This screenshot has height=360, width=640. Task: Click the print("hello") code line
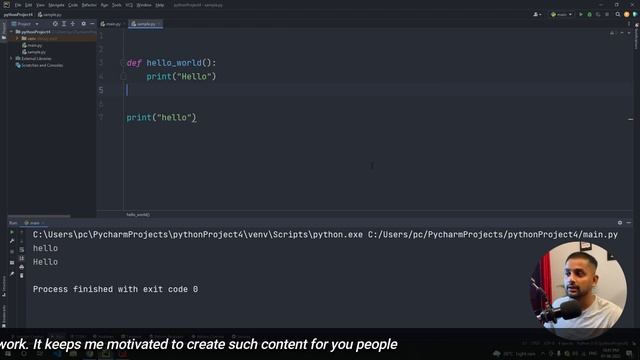161,118
